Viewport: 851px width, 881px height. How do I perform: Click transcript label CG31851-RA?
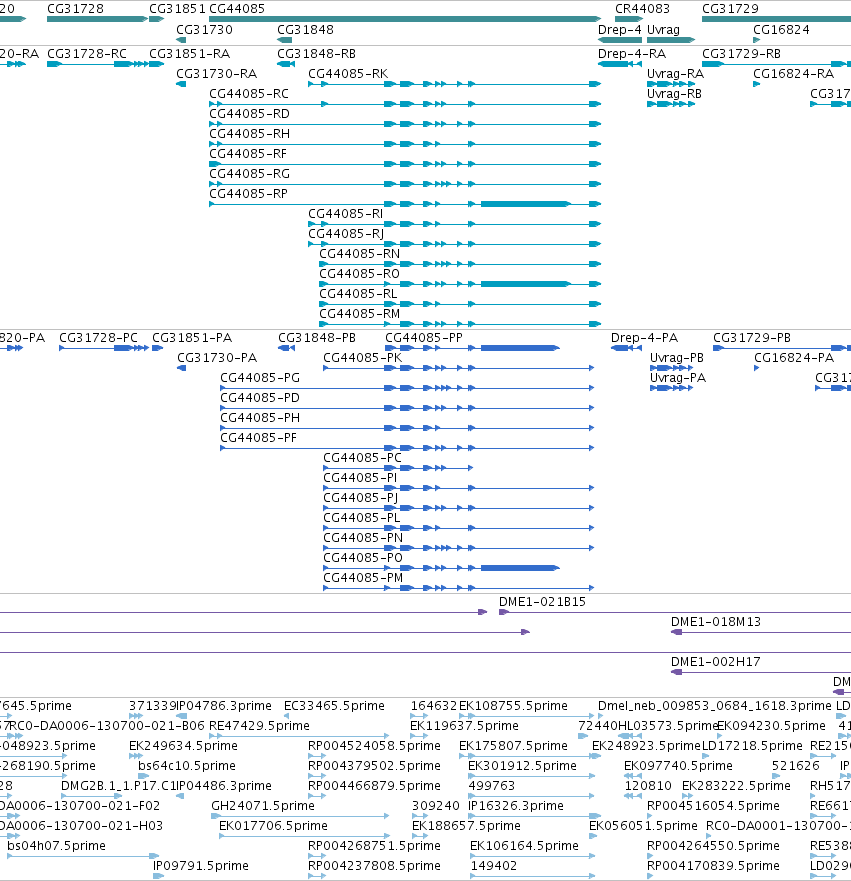tap(189, 54)
